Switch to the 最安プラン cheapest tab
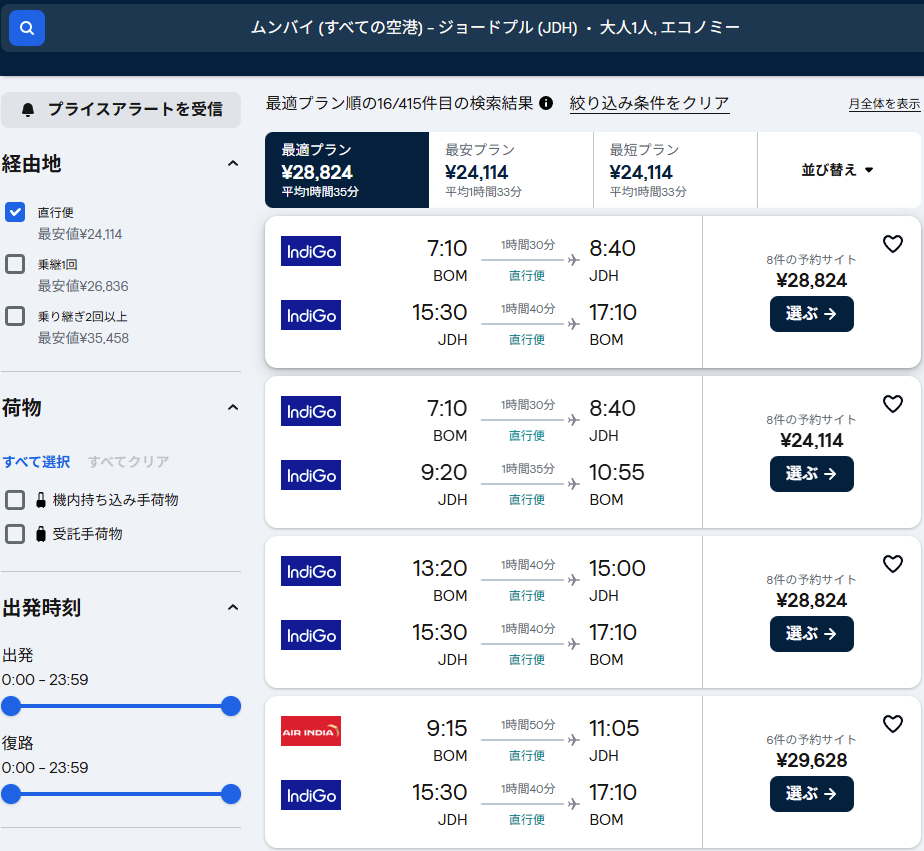 [x=511, y=170]
